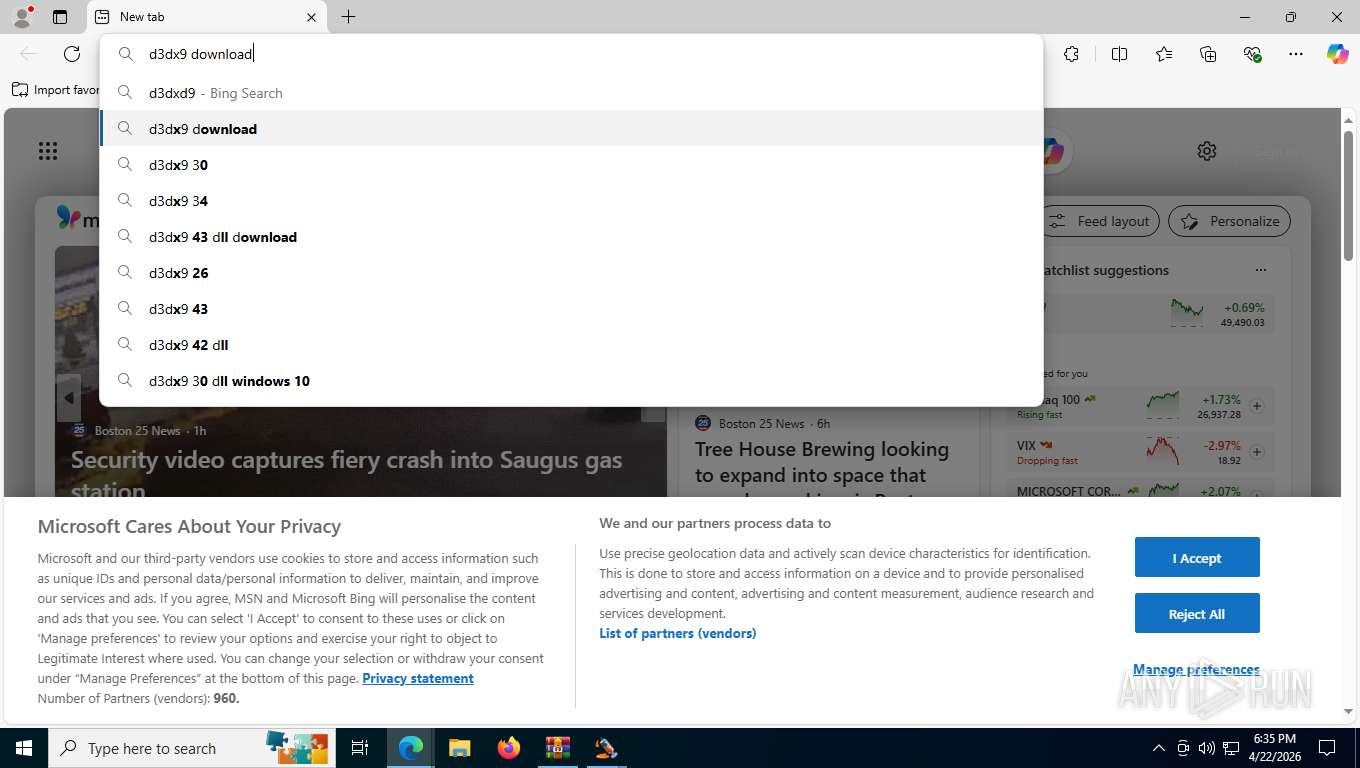Open the profile avatar icon

[x=21, y=16]
